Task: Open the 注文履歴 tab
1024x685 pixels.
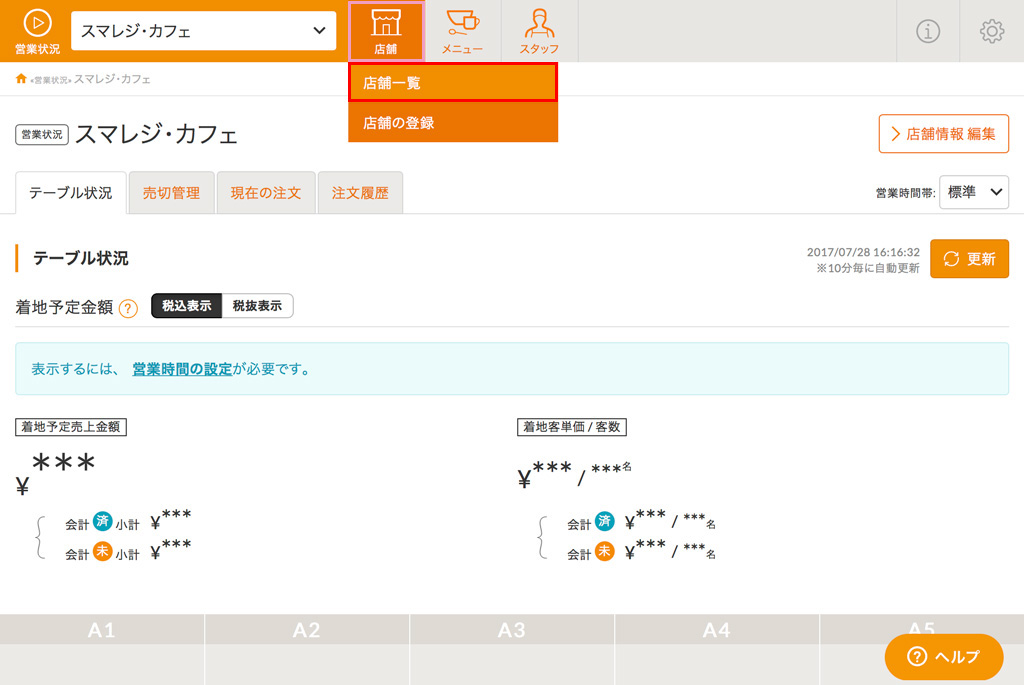Action: [360, 193]
